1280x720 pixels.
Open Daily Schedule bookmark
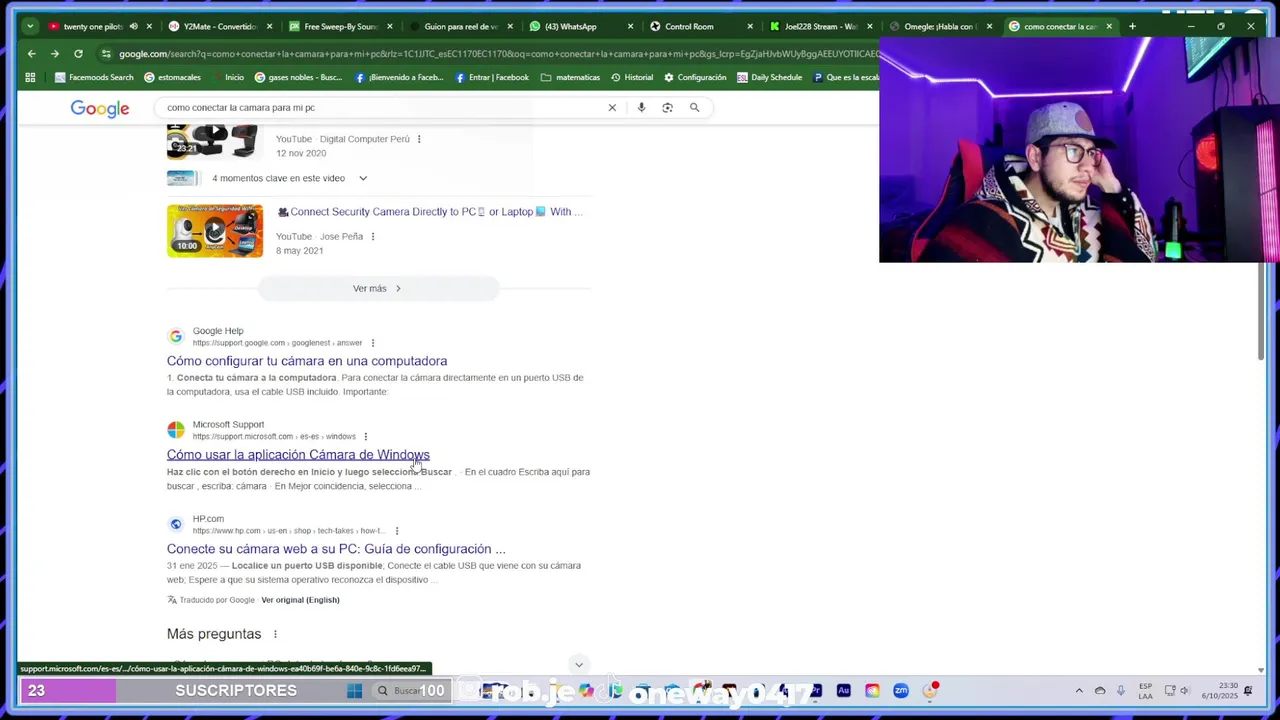click(769, 77)
